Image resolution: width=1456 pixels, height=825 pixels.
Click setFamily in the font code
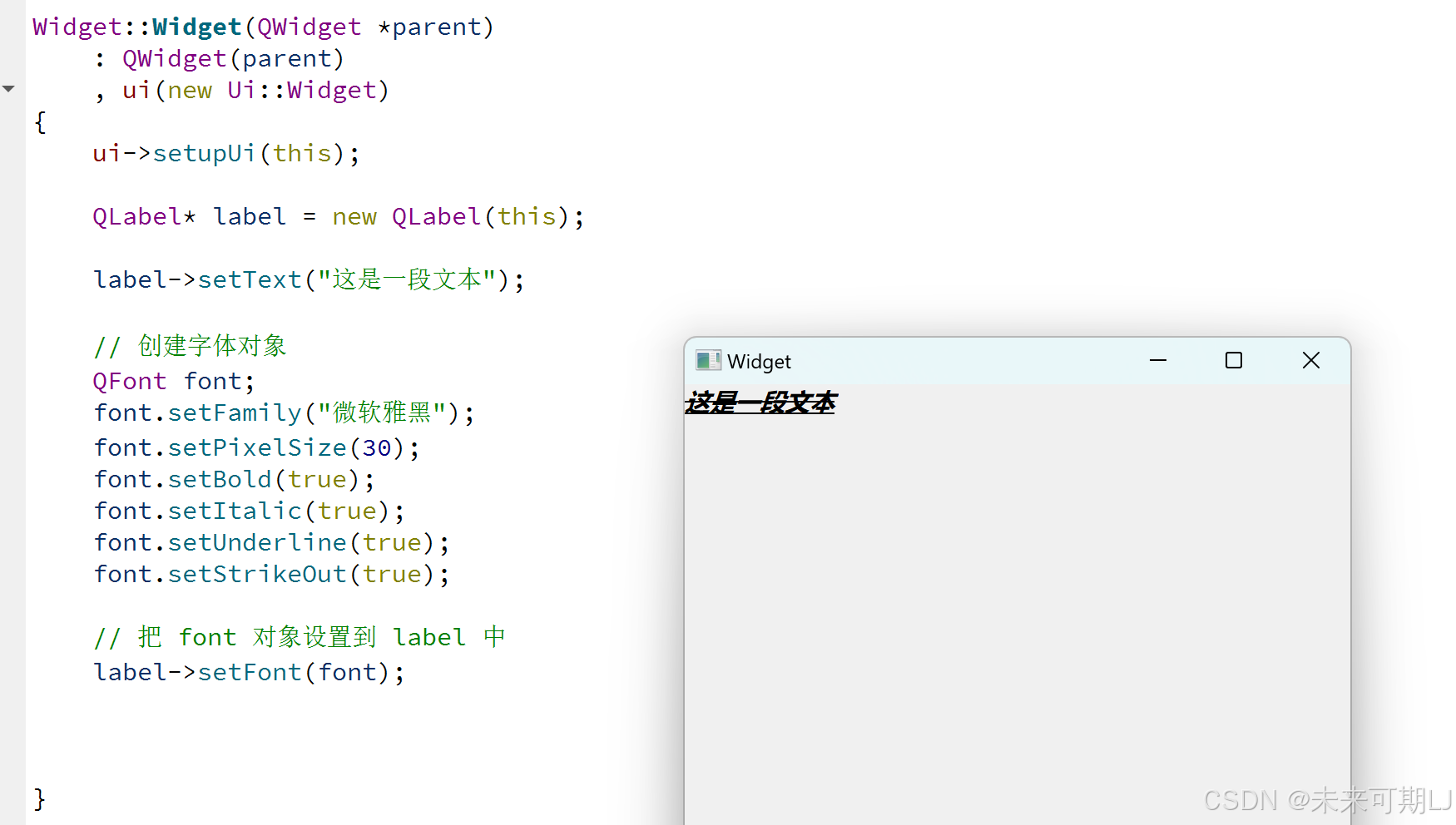point(235,412)
